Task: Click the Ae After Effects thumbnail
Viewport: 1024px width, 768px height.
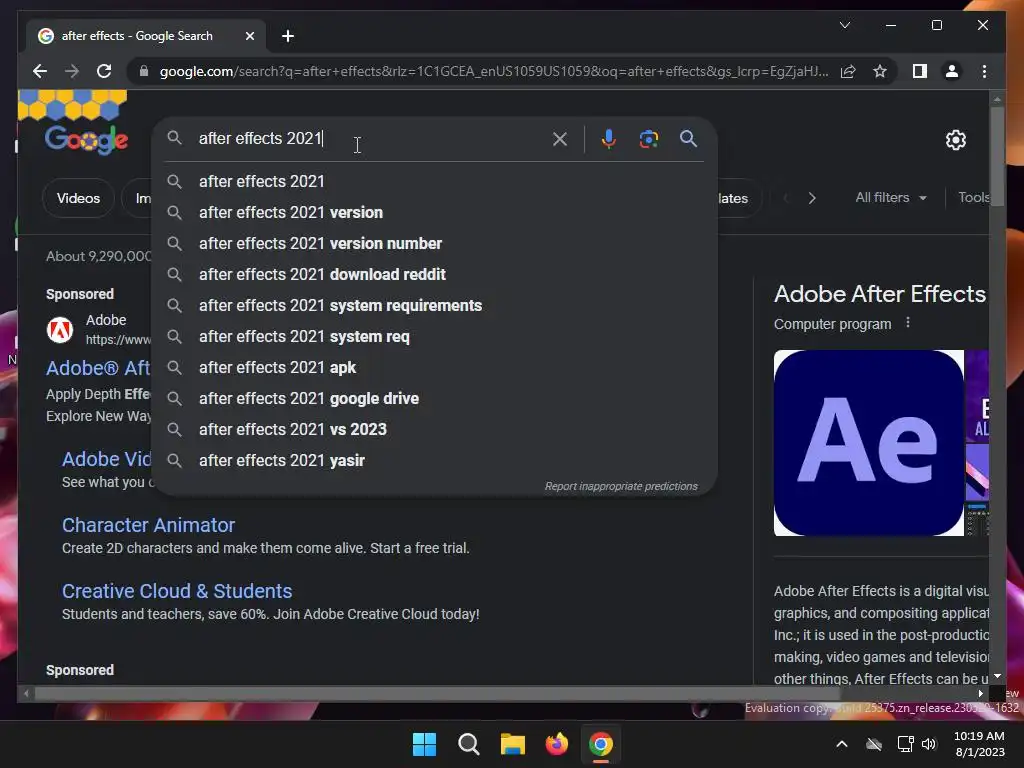Action: 869,443
